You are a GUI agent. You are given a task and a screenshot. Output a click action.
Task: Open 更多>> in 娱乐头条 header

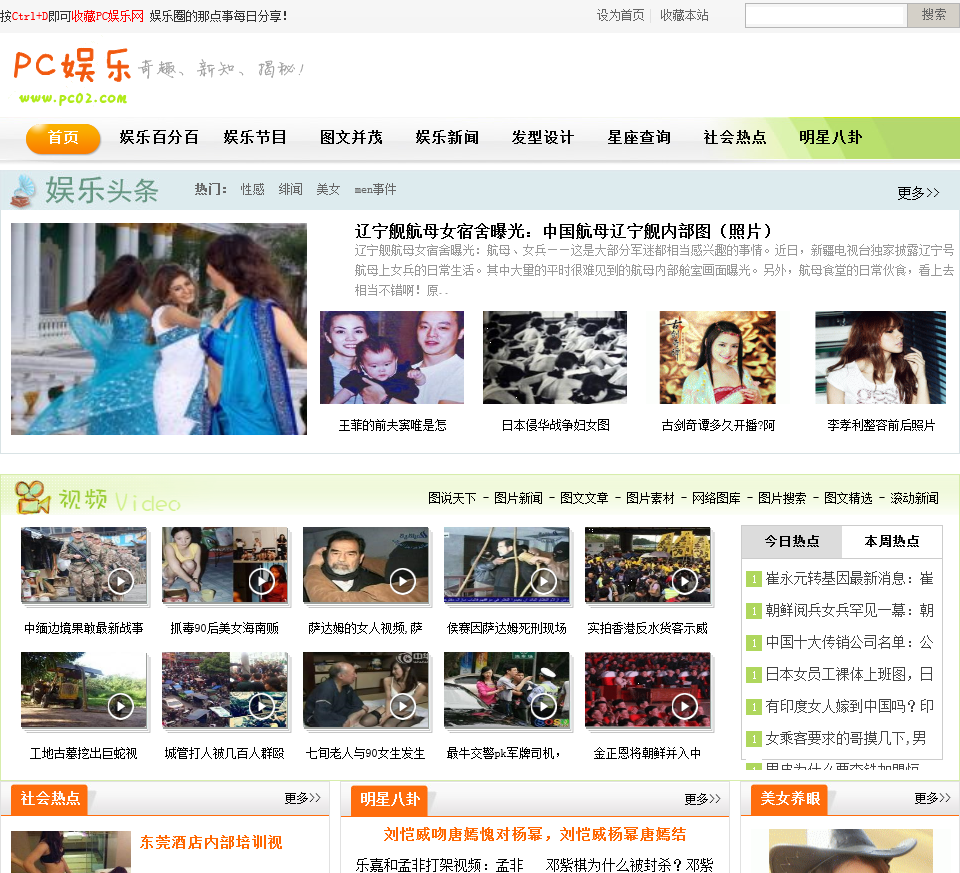point(918,193)
